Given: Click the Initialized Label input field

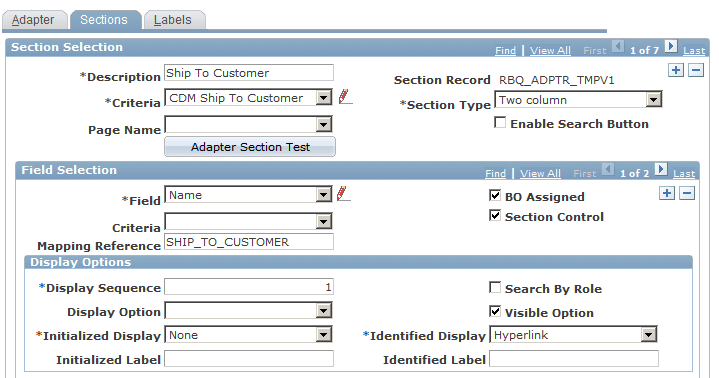Looking at the screenshot, I should pos(249,359).
